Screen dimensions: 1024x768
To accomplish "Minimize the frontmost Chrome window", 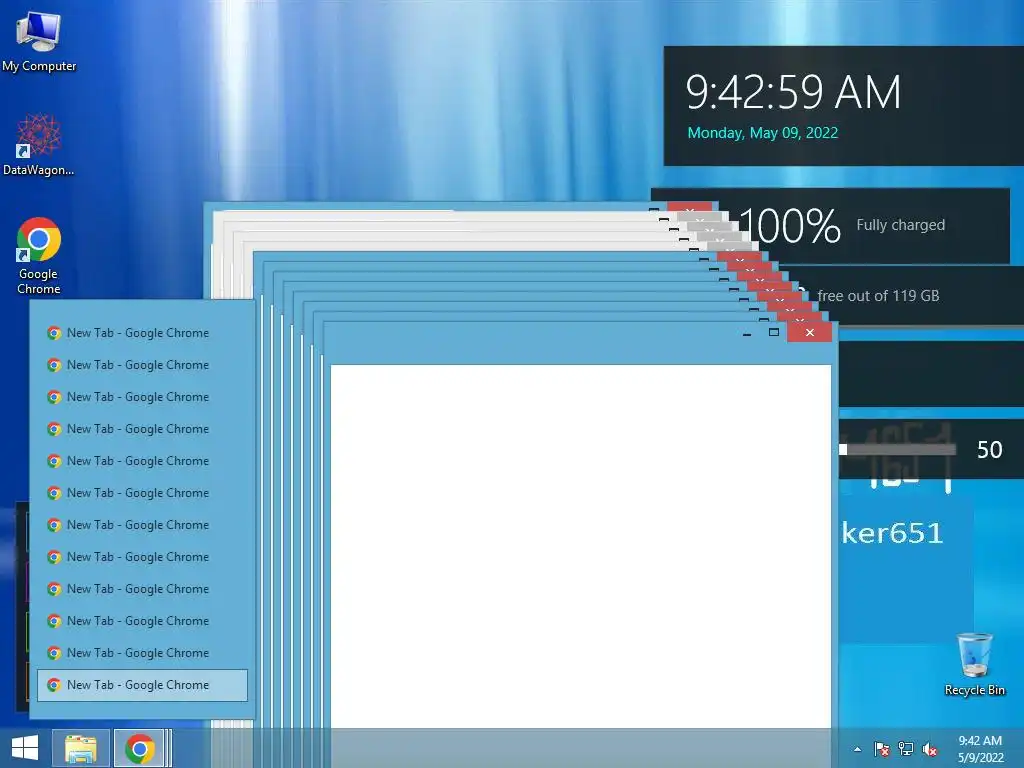I will pyautogui.click(x=746, y=333).
